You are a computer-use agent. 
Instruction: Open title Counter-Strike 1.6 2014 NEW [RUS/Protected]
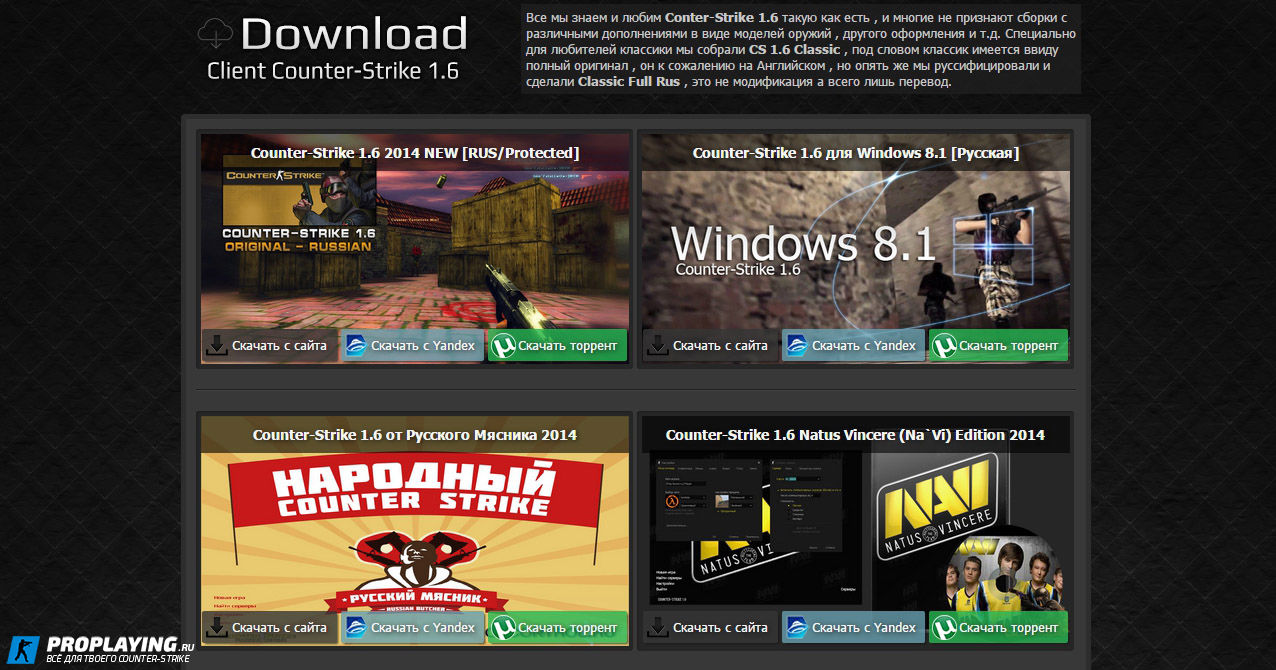point(415,153)
